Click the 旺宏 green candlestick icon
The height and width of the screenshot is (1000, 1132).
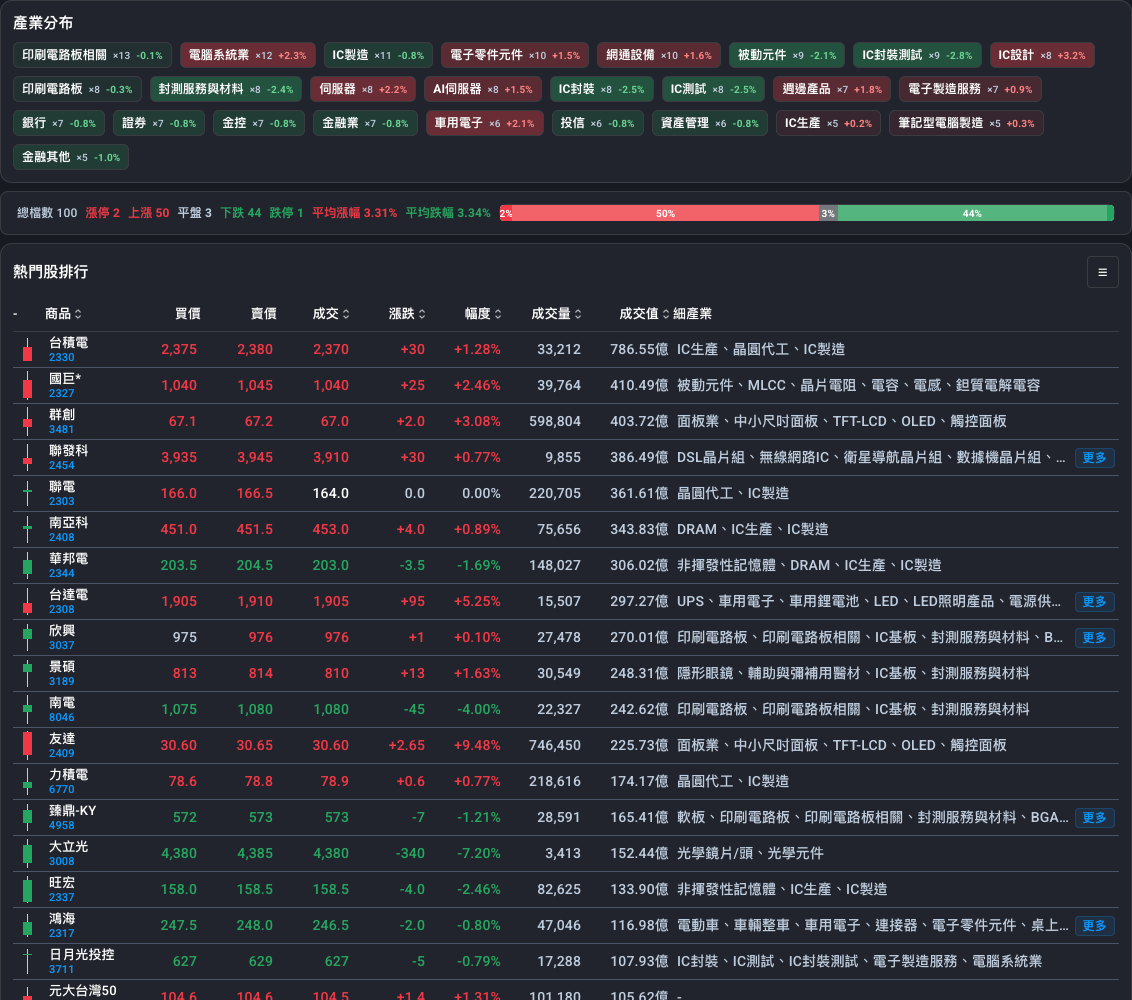pos(27,890)
